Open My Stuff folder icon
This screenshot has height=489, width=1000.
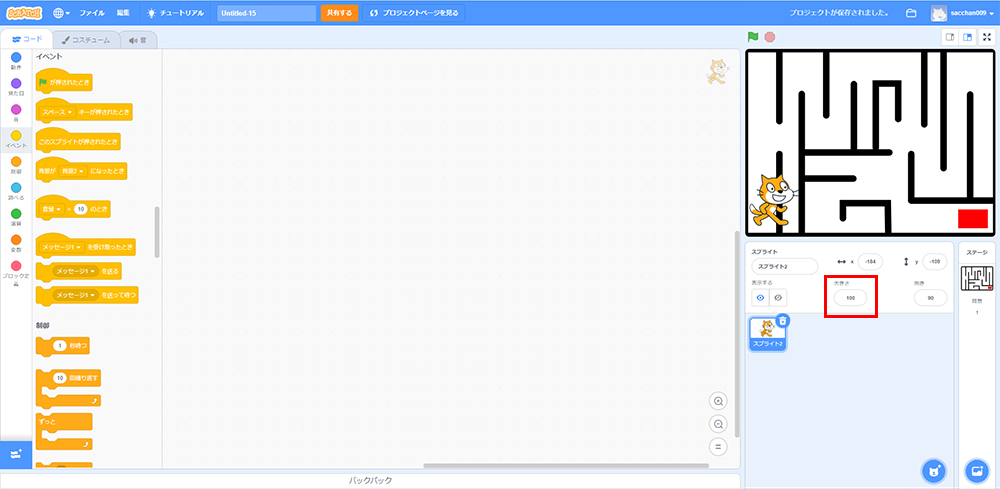pos(911,13)
